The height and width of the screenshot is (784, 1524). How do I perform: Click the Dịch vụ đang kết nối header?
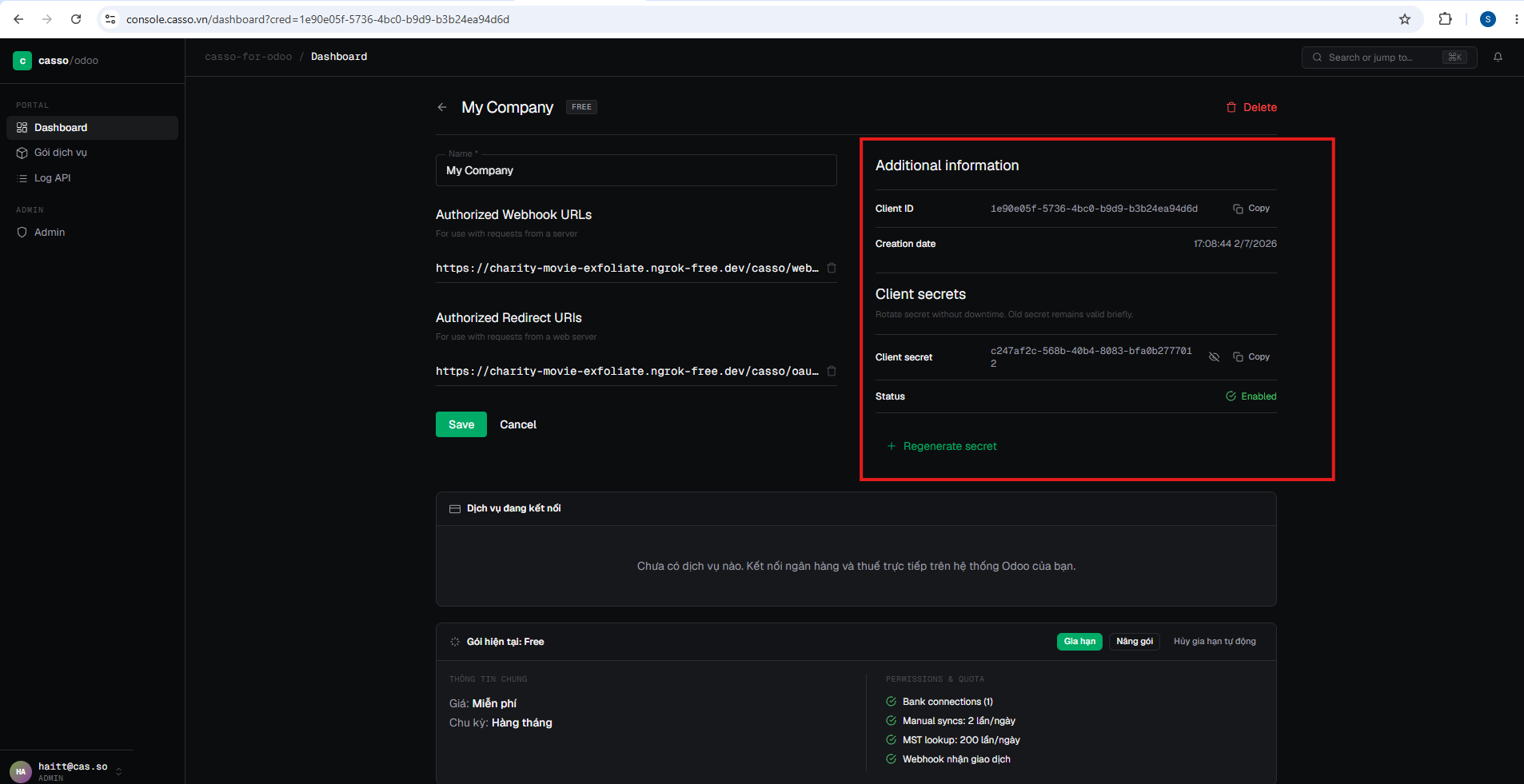coord(513,508)
